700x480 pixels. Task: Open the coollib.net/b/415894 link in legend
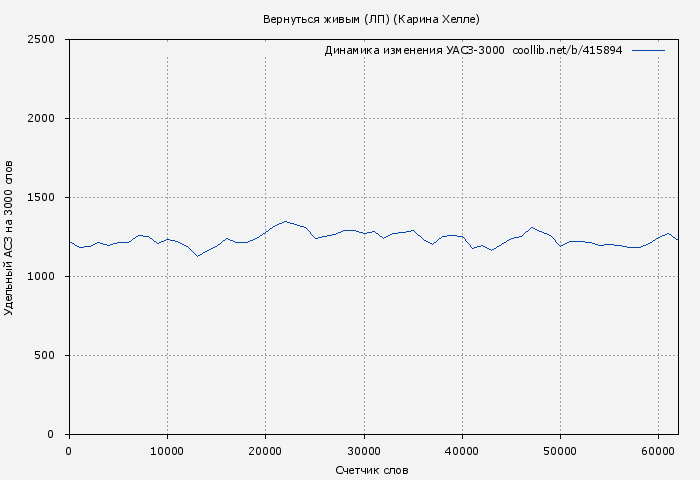coord(567,50)
